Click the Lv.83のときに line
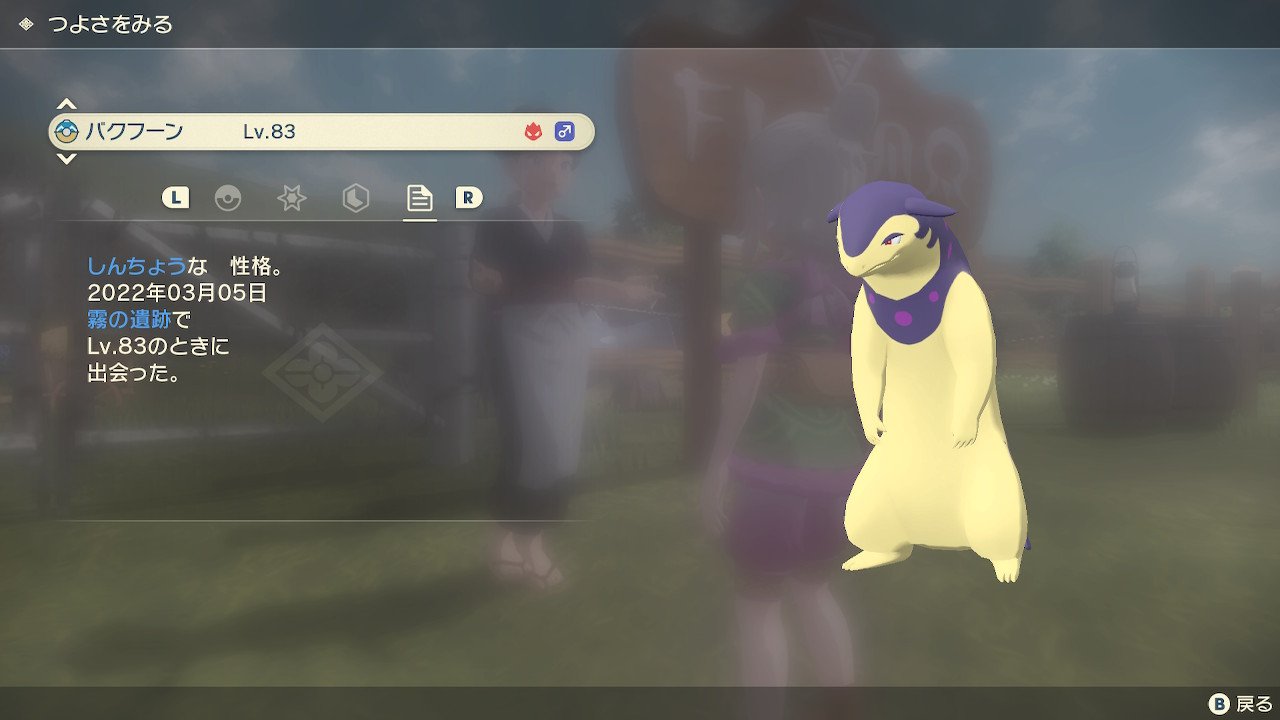 158,347
